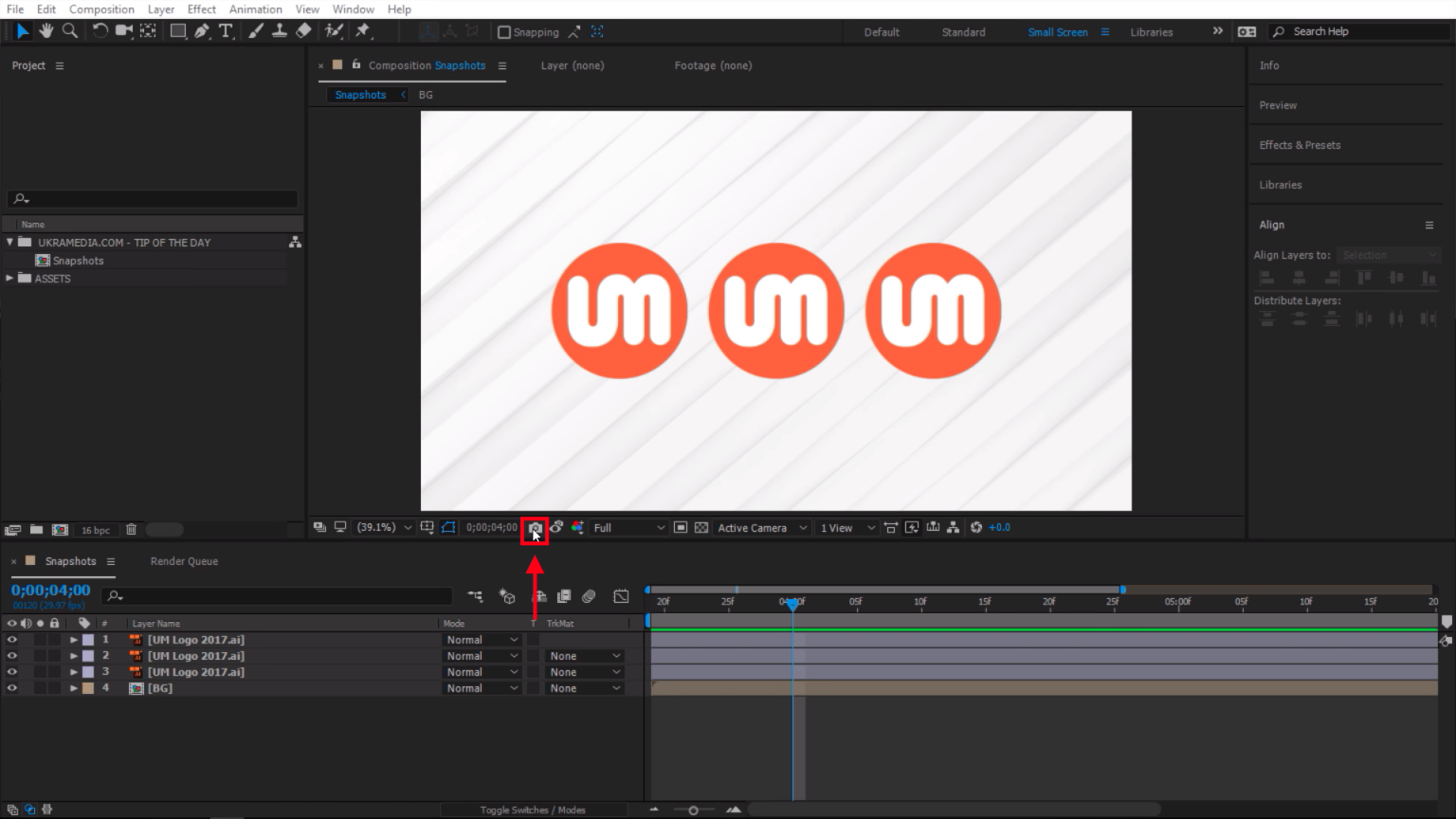Open the Full resolution dropdown

pos(628,528)
